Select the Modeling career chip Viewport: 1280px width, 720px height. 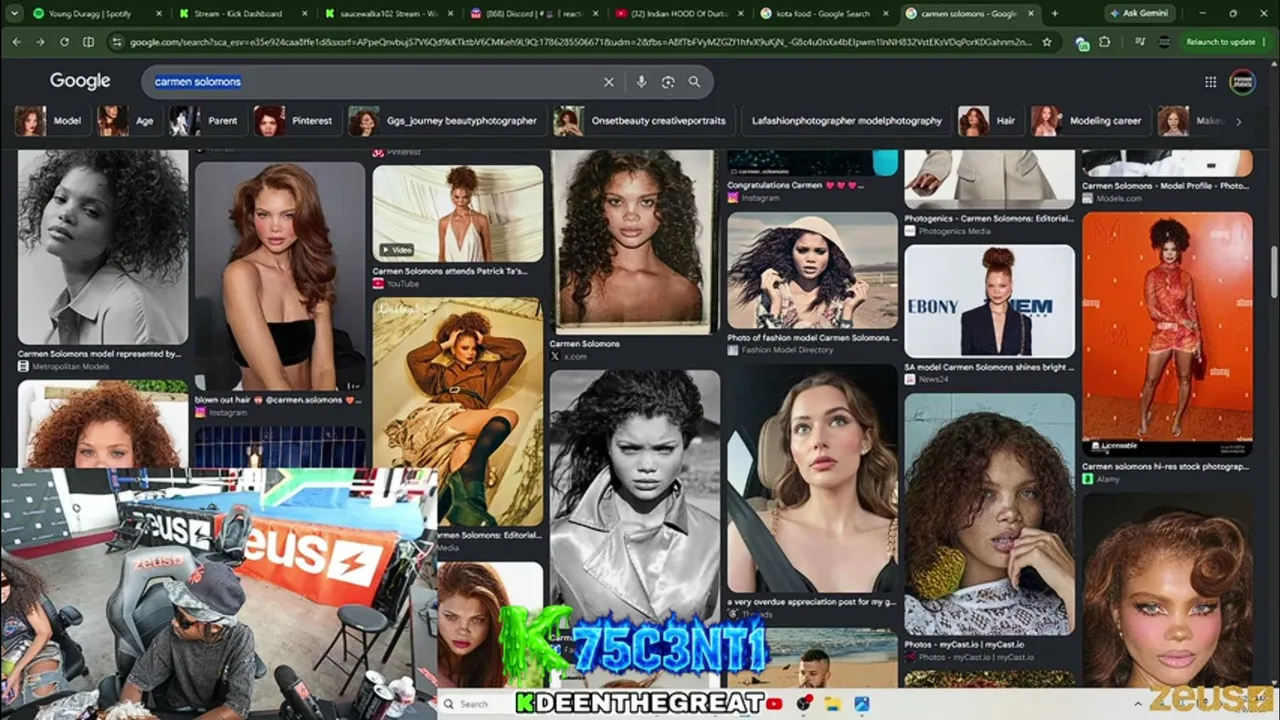tap(1089, 121)
